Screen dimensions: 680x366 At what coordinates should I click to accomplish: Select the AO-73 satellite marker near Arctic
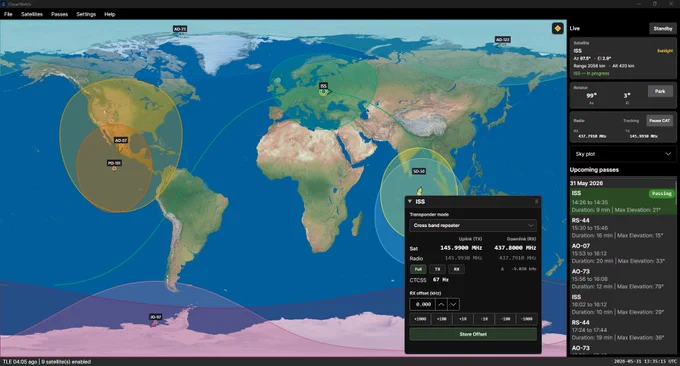pyautogui.click(x=180, y=34)
